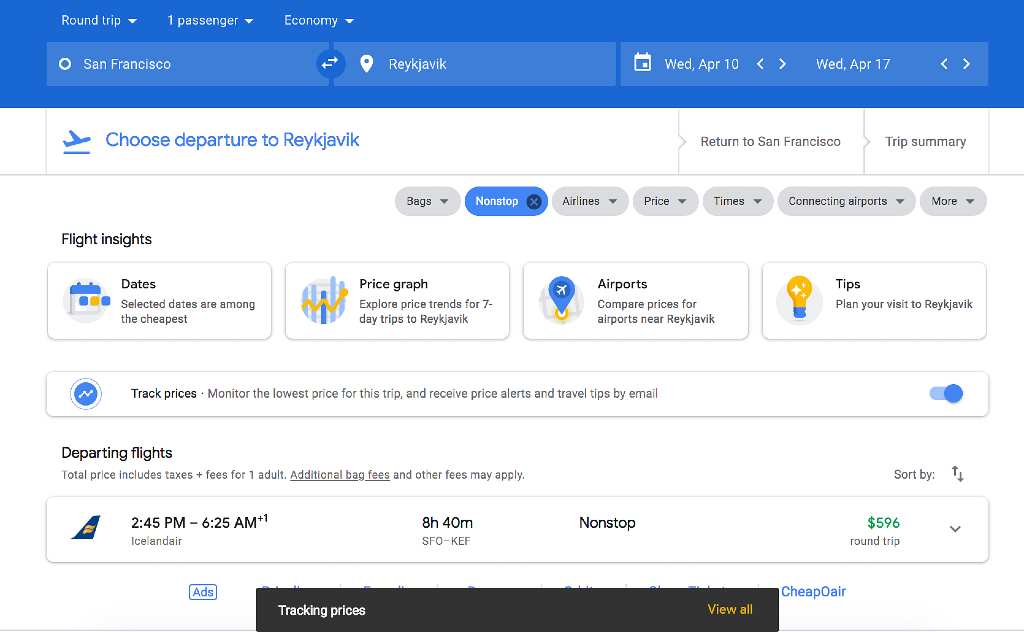
Task: Open the Airlines filter dropdown
Action: [x=590, y=201]
